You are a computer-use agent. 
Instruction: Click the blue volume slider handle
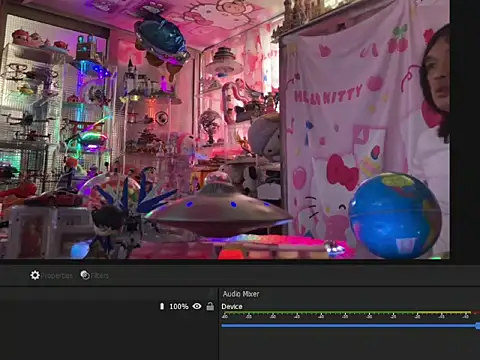click(x=478, y=326)
